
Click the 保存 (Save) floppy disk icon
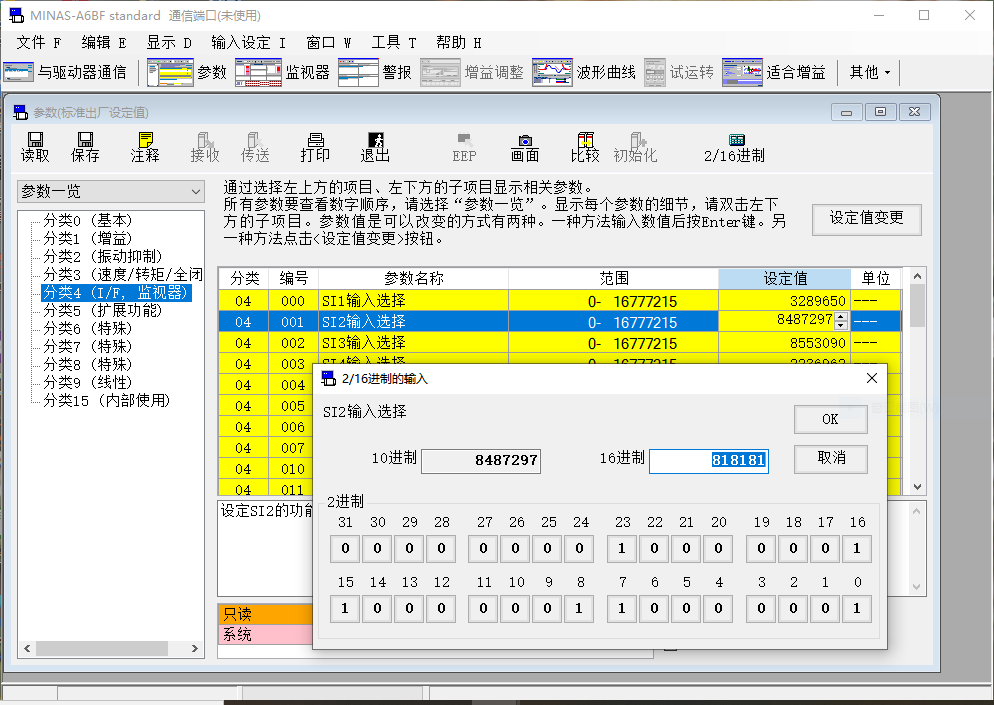85,146
